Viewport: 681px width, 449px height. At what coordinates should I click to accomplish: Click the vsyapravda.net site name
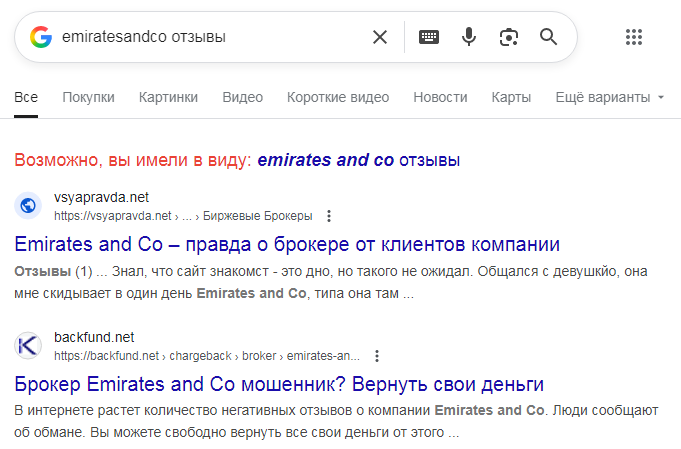[101, 197]
